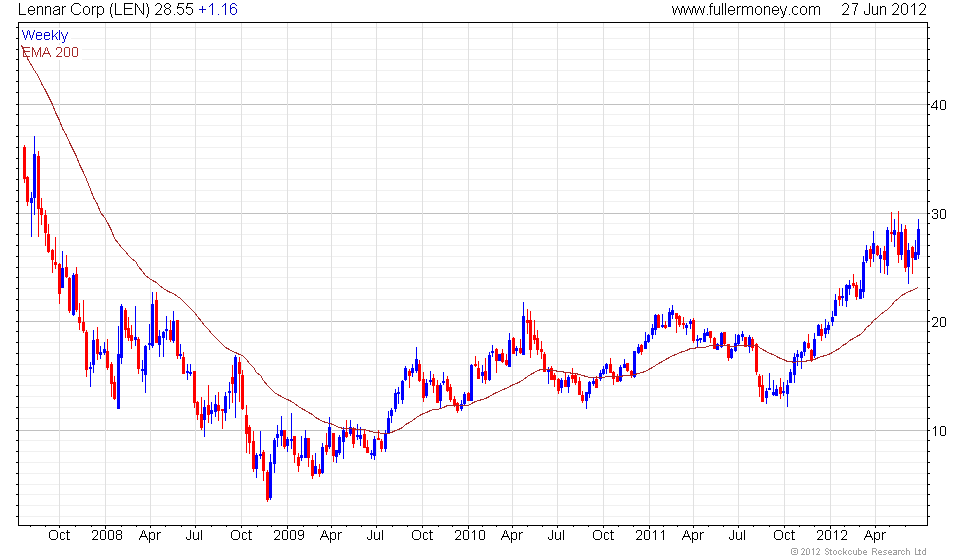The image size is (980, 560).
Task: Click the 30 price axis label
Action: [x=939, y=214]
